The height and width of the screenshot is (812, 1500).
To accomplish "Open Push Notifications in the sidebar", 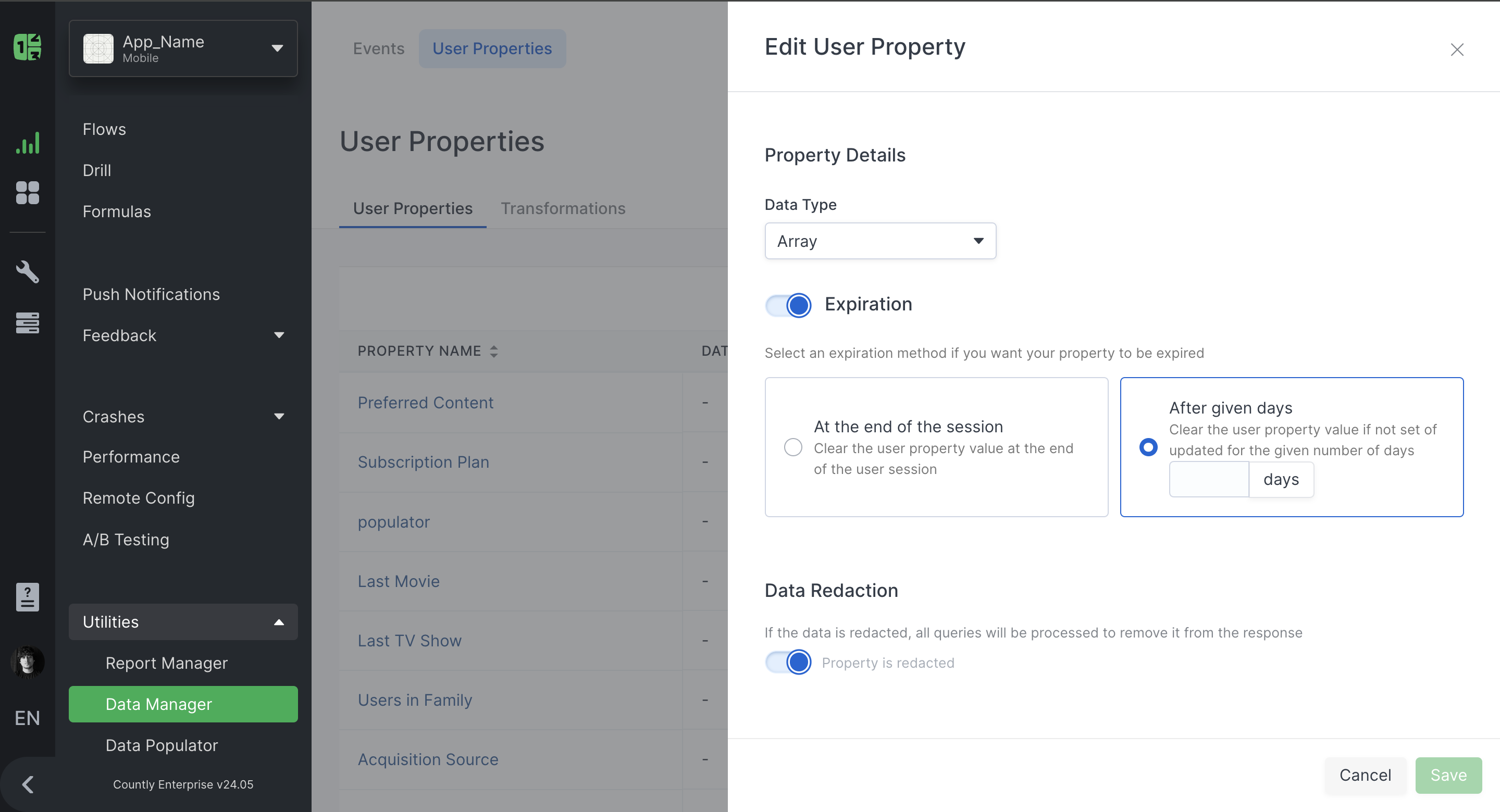I will (152, 294).
